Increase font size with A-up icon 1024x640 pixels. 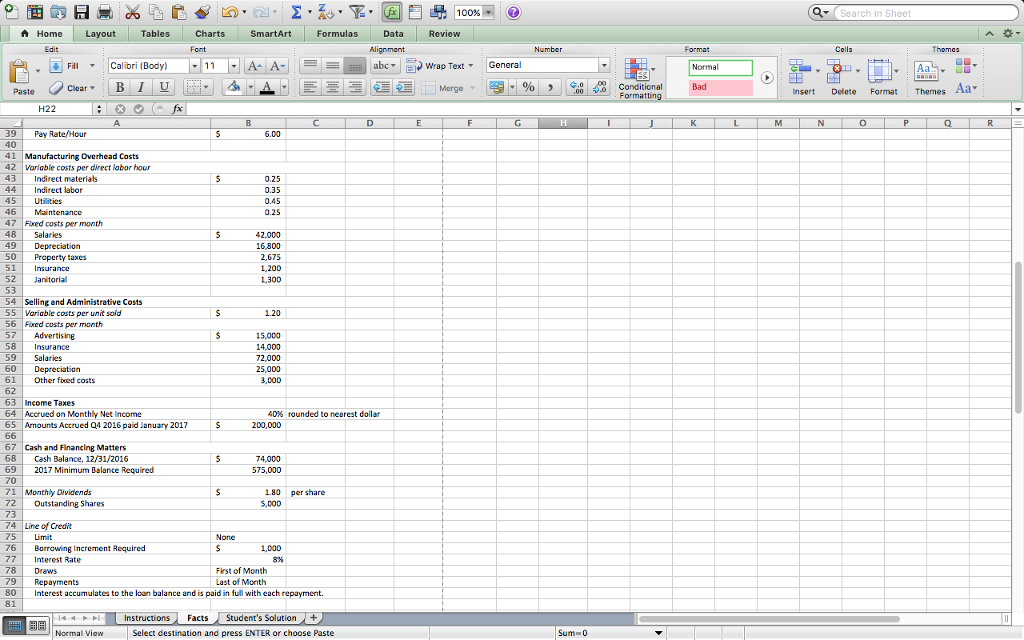point(254,66)
